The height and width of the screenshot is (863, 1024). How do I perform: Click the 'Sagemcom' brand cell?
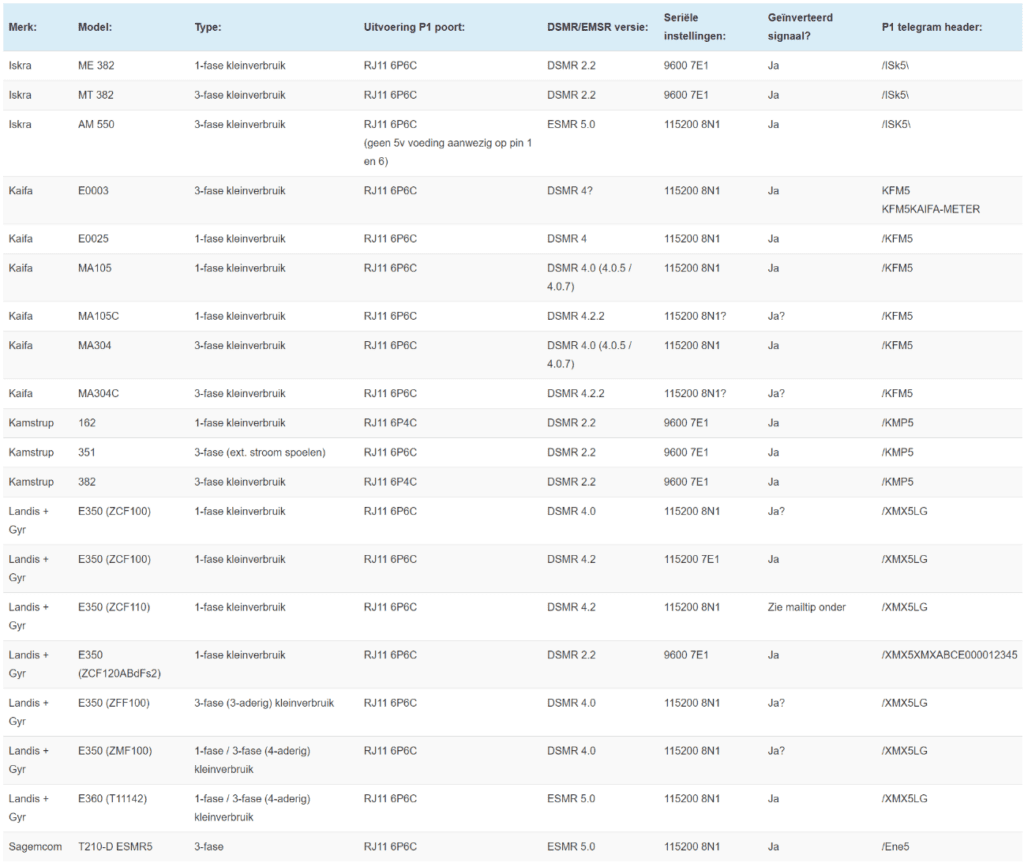(x=35, y=847)
